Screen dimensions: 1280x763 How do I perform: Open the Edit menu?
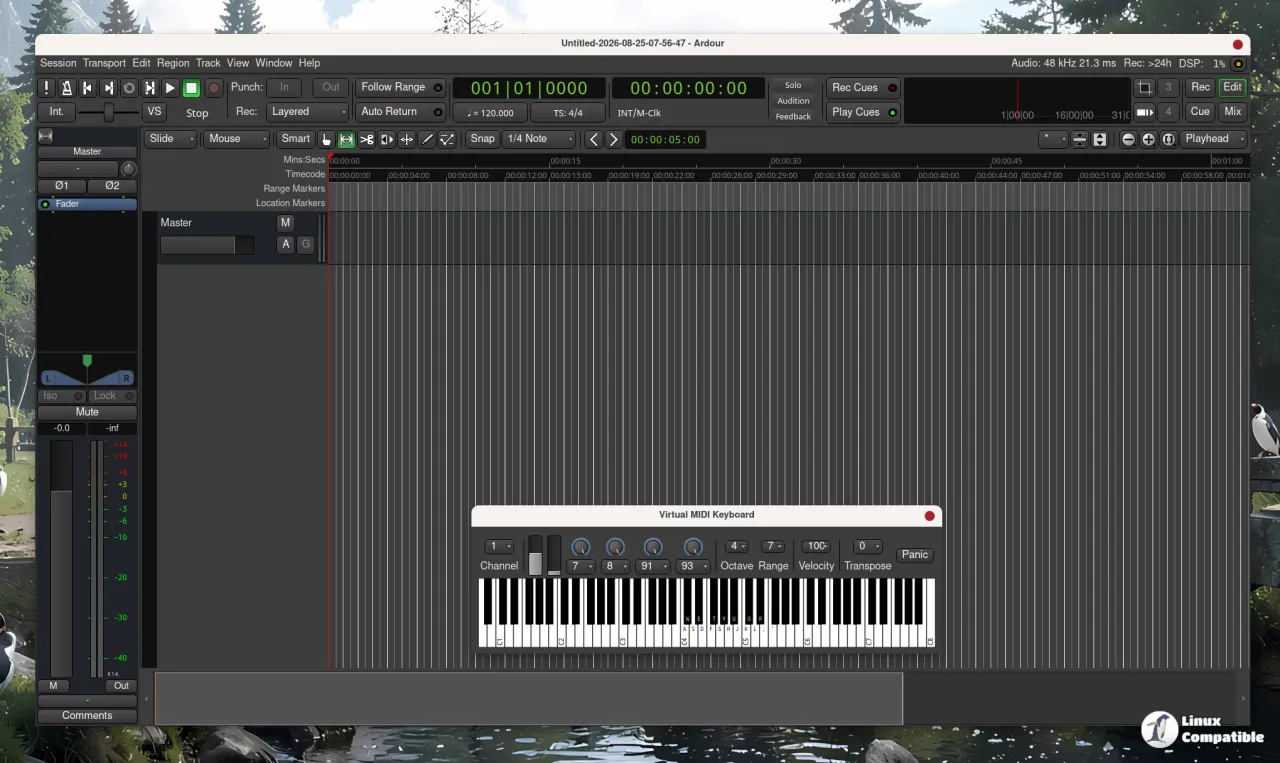(x=141, y=63)
